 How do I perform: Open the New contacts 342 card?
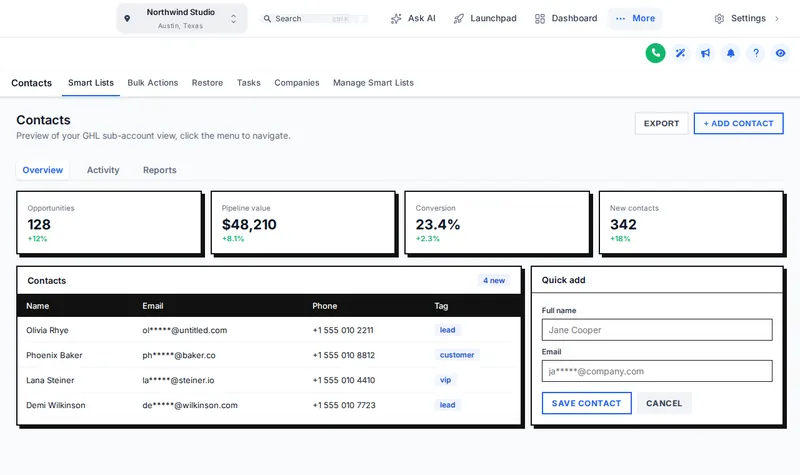[x=691, y=222]
